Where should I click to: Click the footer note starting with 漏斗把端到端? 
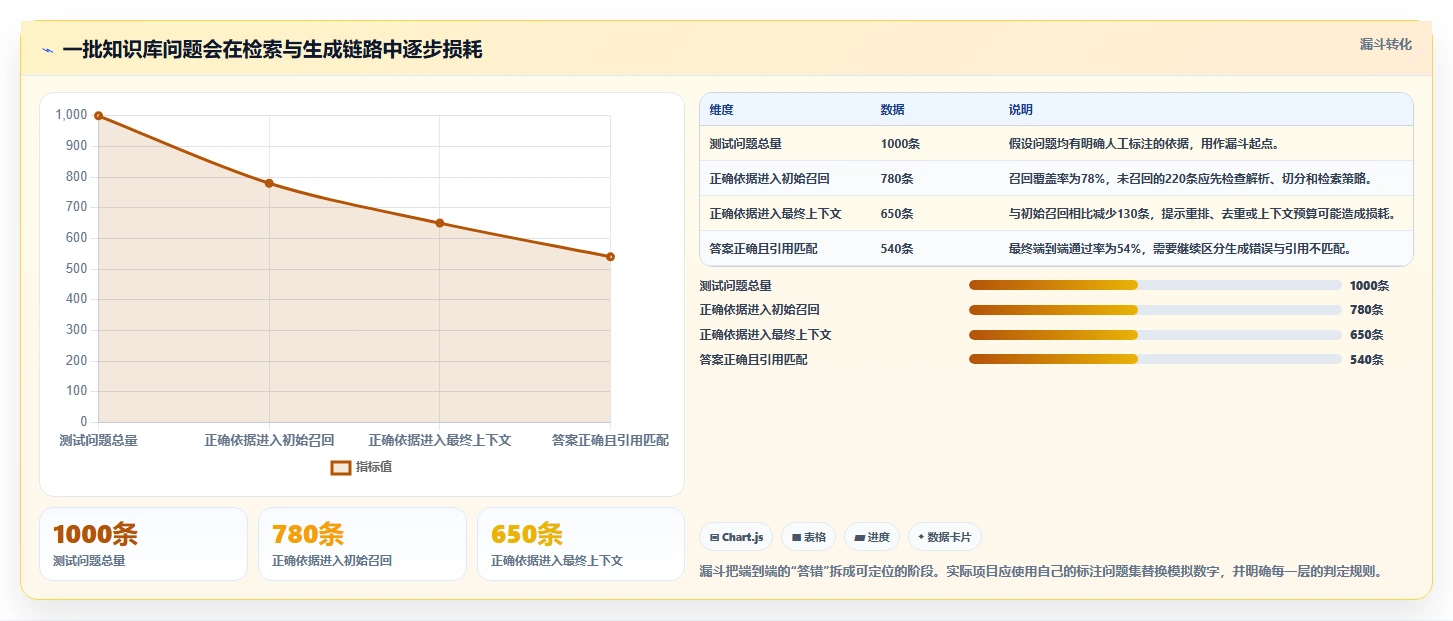[x=1041, y=572]
